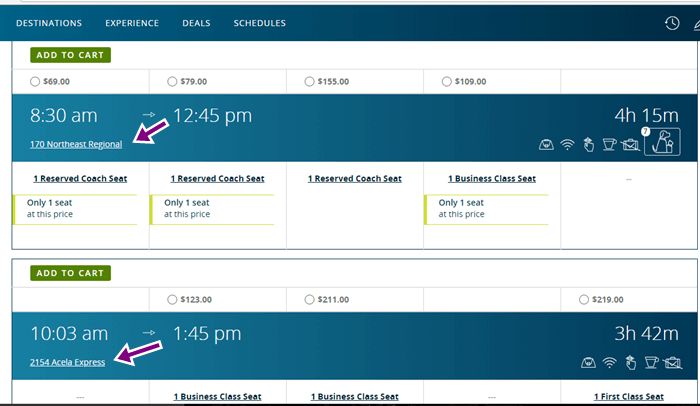Image resolution: width=700 pixels, height=406 pixels.
Task: Open the 2154 Acela Express link
Action: point(67,362)
